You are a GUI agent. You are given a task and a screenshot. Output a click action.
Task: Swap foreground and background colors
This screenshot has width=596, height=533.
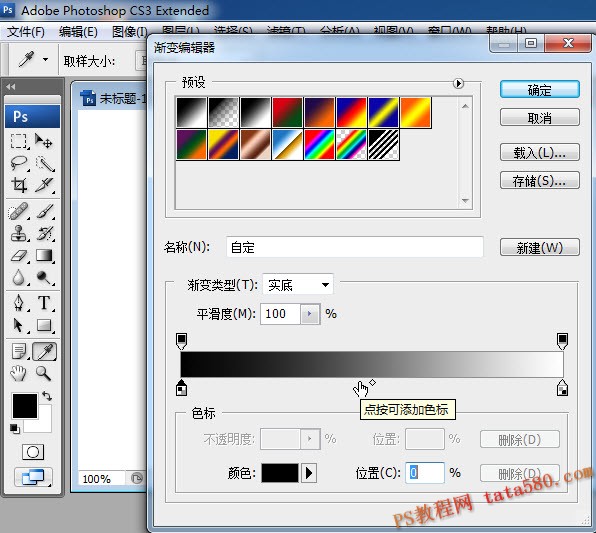47,396
